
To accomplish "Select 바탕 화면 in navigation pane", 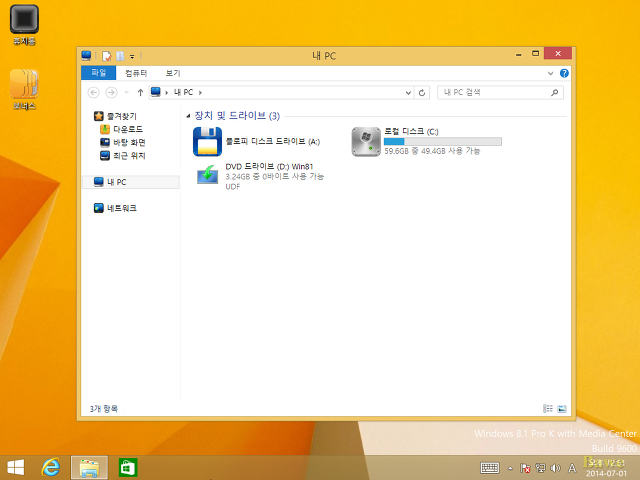I will tap(122, 142).
